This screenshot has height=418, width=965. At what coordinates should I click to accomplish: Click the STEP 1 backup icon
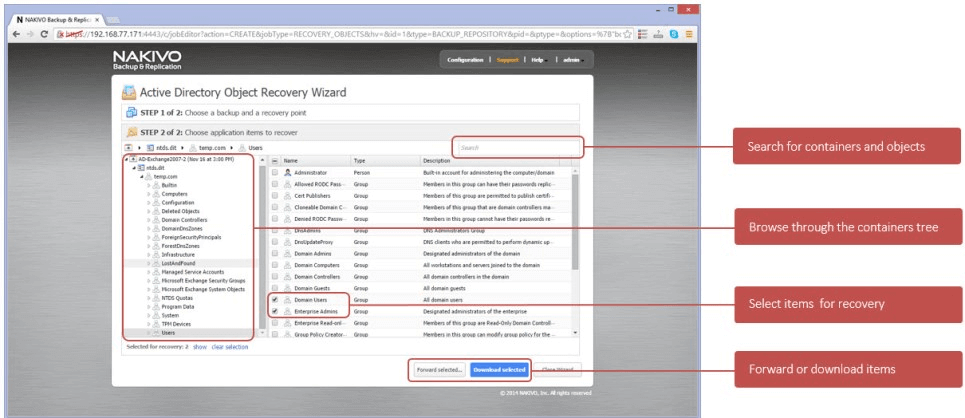coord(131,112)
